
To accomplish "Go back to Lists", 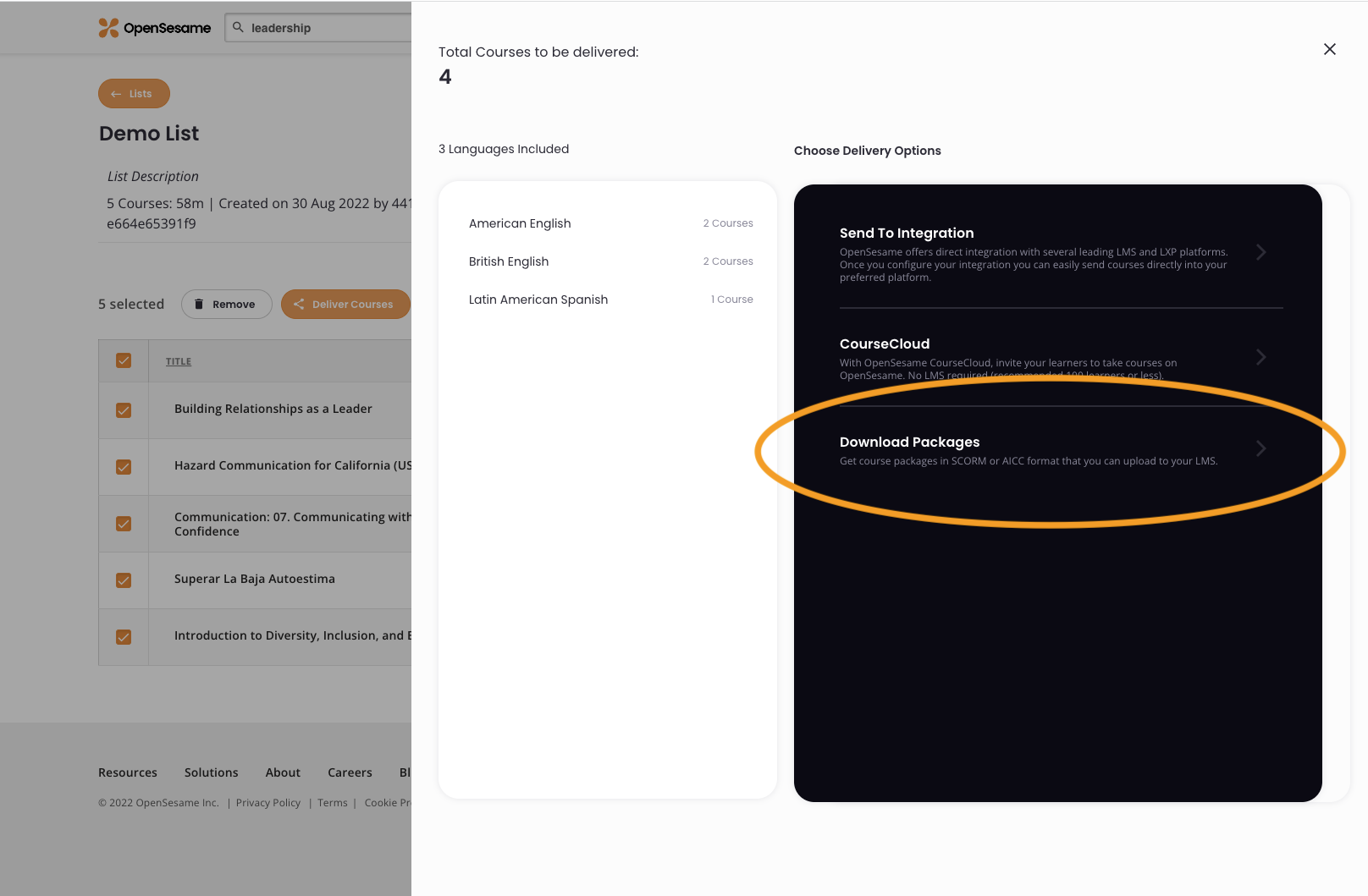I will point(134,94).
